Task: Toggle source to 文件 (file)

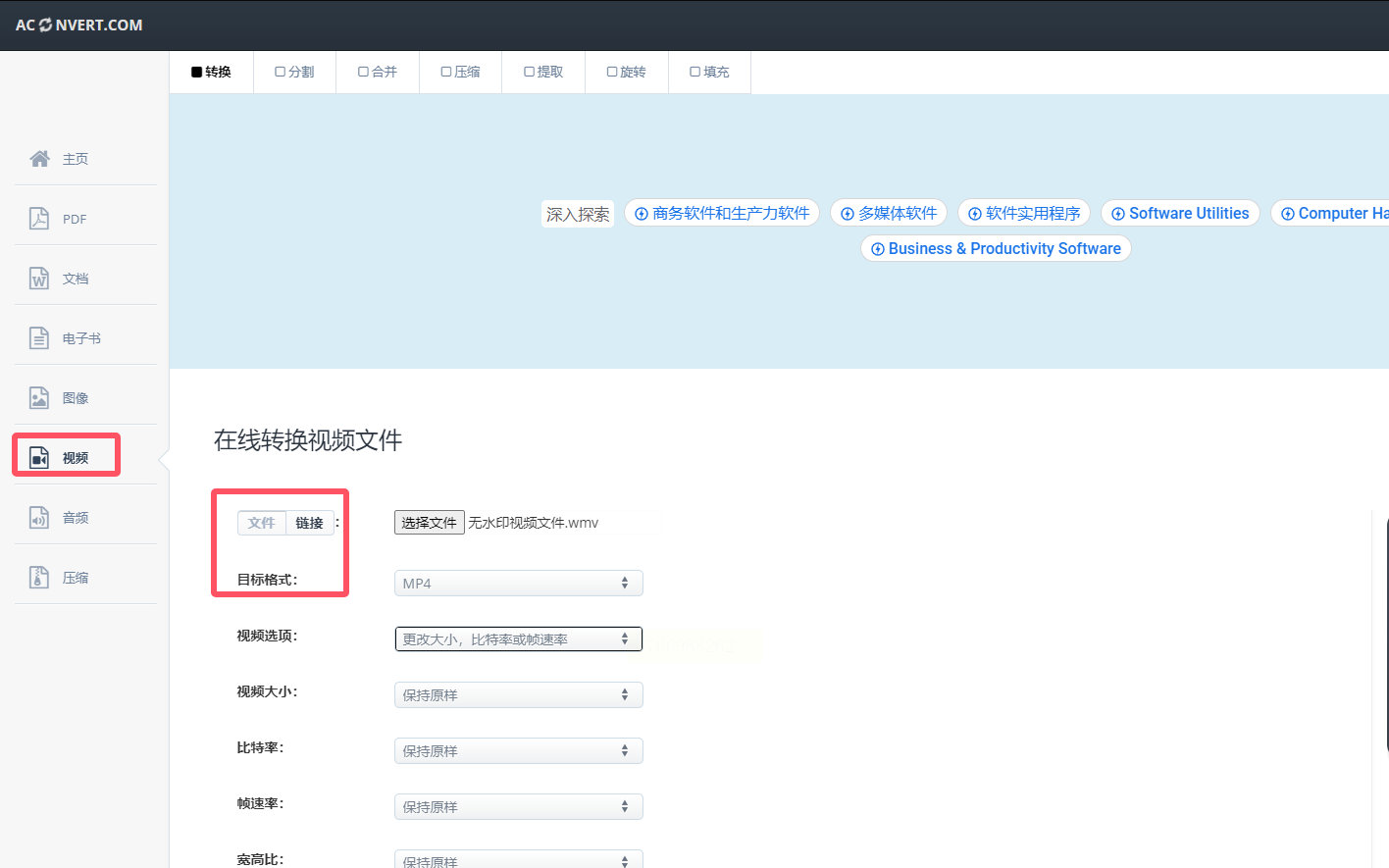Action: pos(262,524)
